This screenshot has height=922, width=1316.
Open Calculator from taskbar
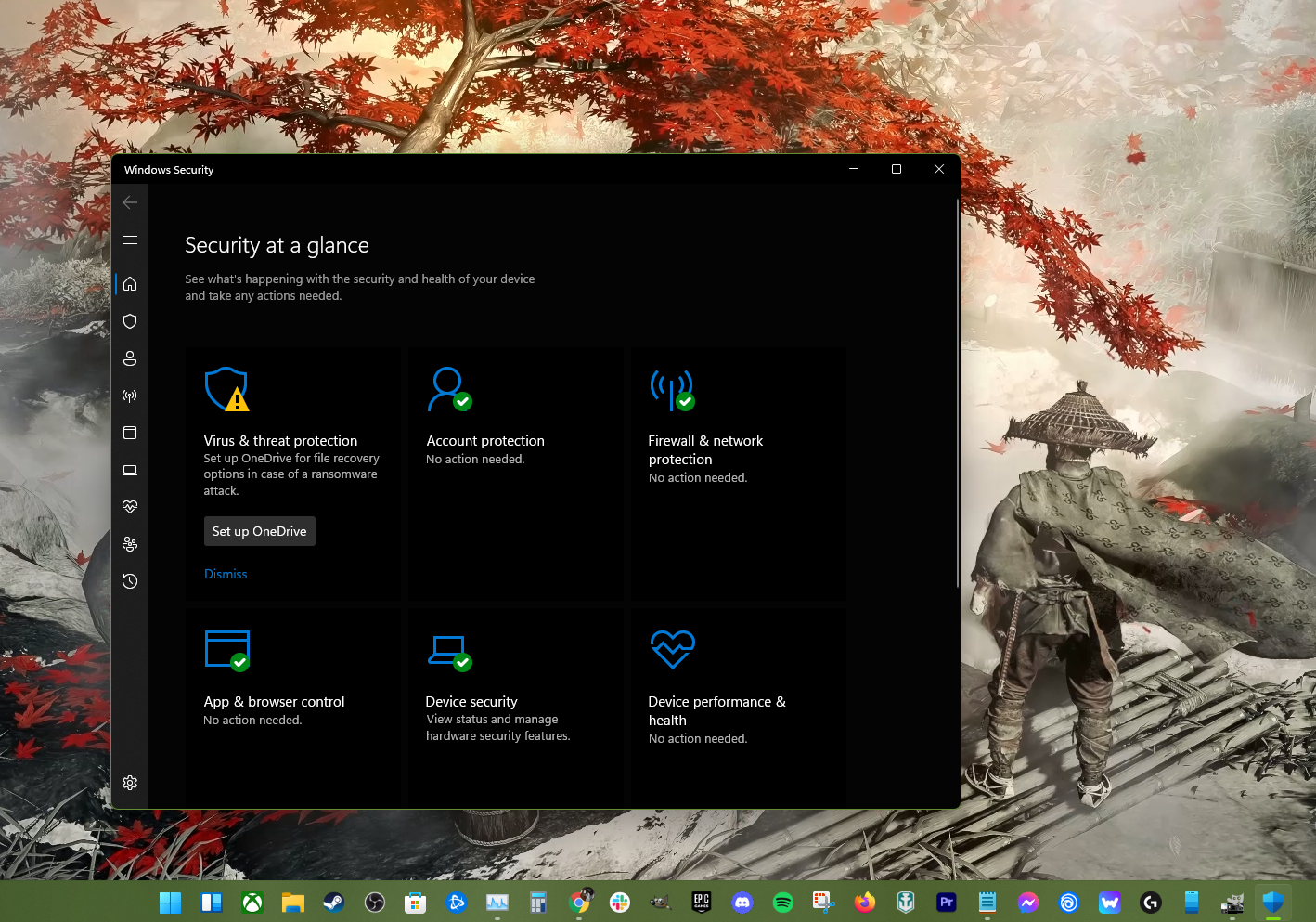coord(538,902)
